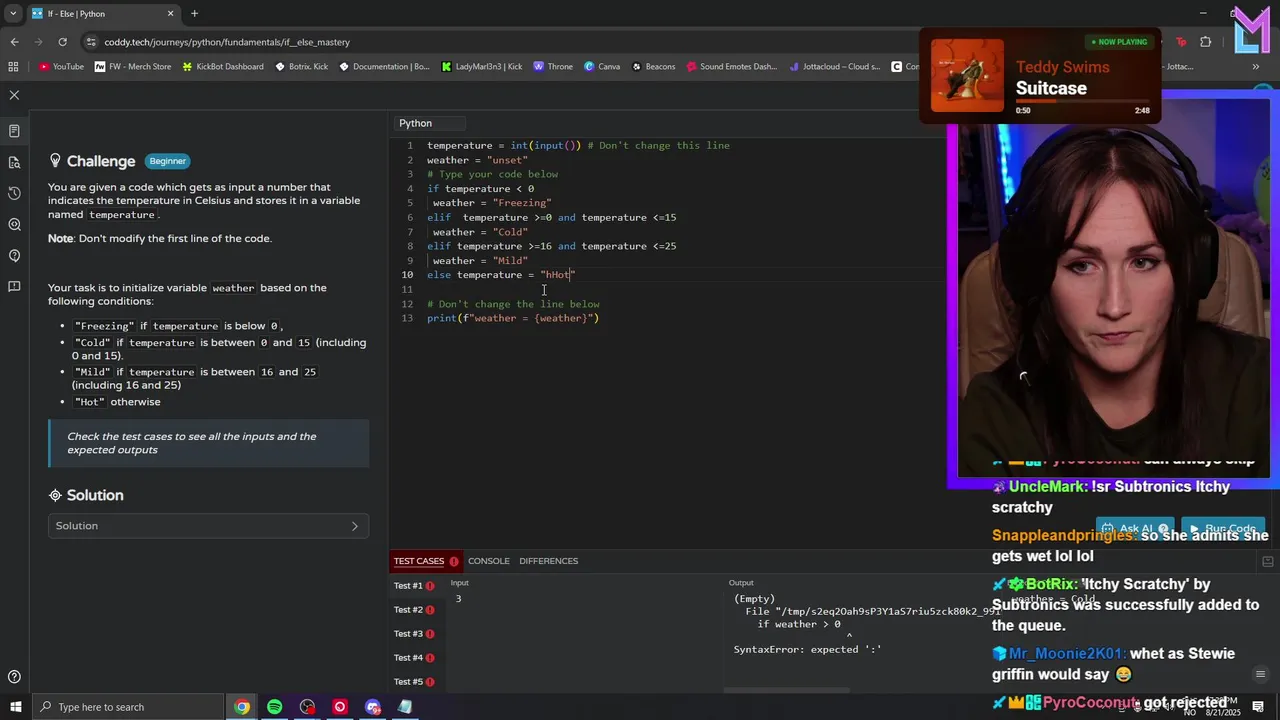Open the Throne bookmark
The image size is (1280, 720).
(553, 67)
